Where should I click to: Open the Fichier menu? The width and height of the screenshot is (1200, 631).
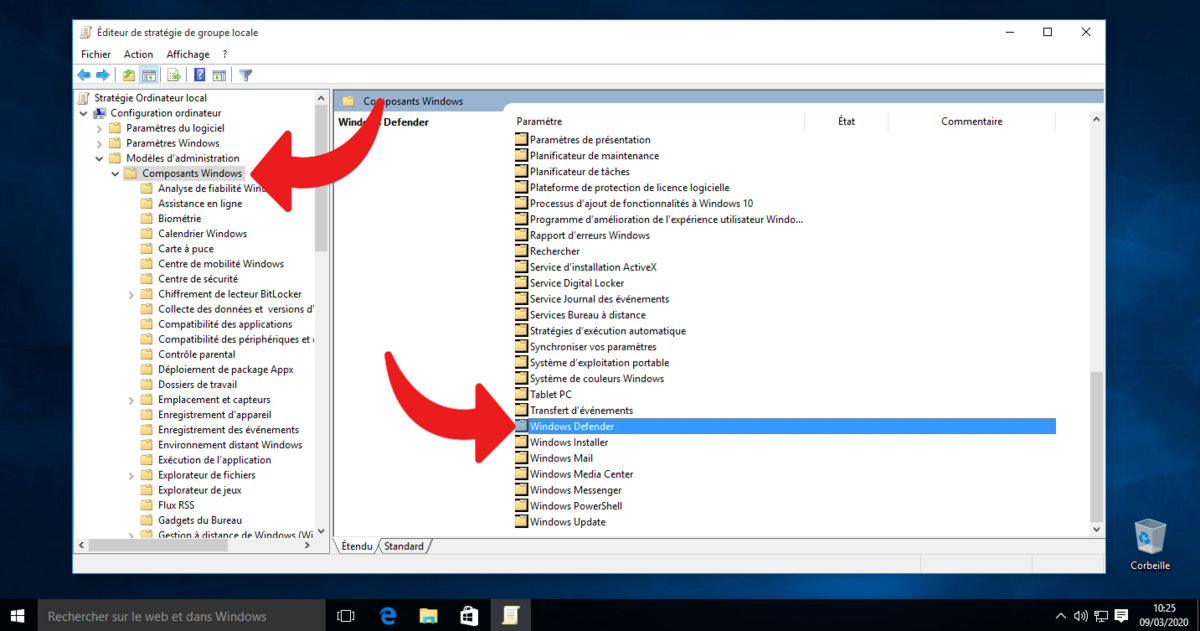click(x=96, y=54)
